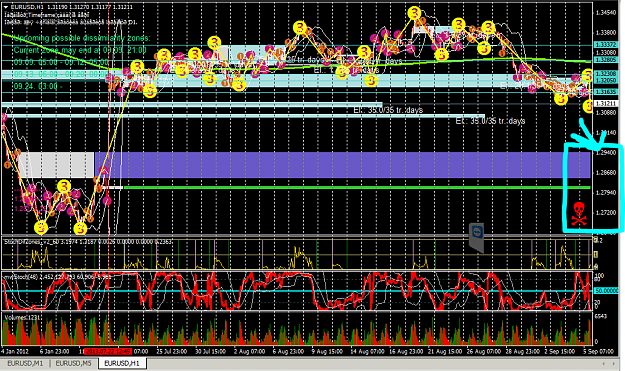The image size is (625, 371).
Task: Click the '09.24. 03:00 -' zone text
Action: click(38, 86)
